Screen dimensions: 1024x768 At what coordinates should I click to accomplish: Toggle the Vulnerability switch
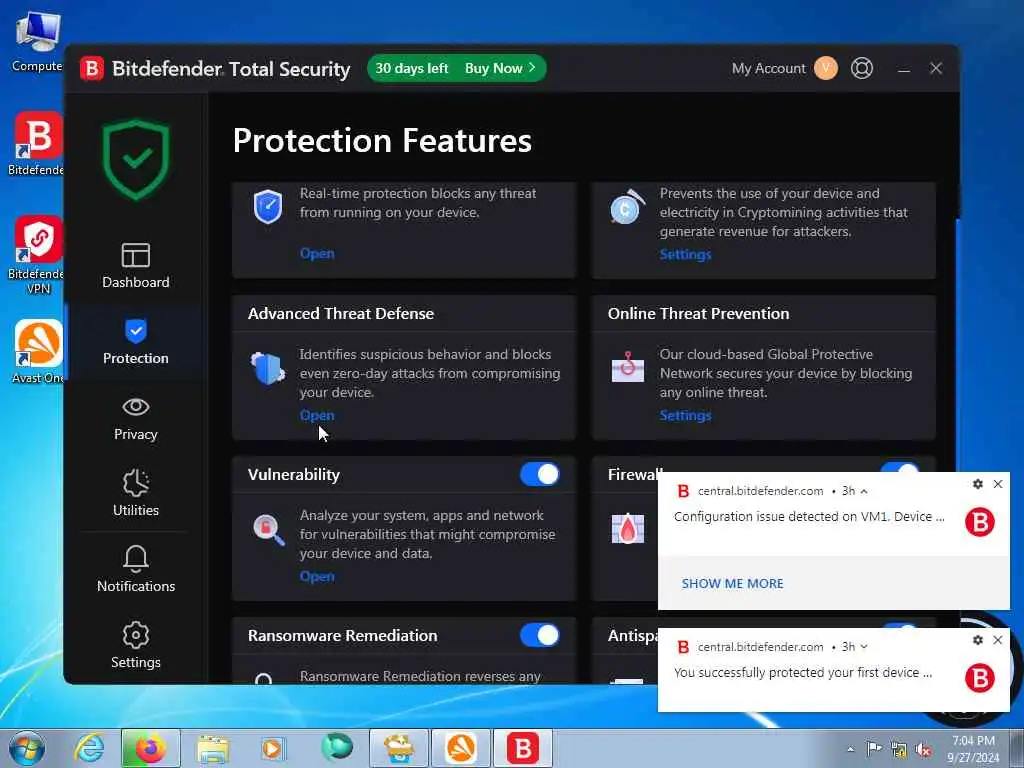pyautogui.click(x=540, y=474)
